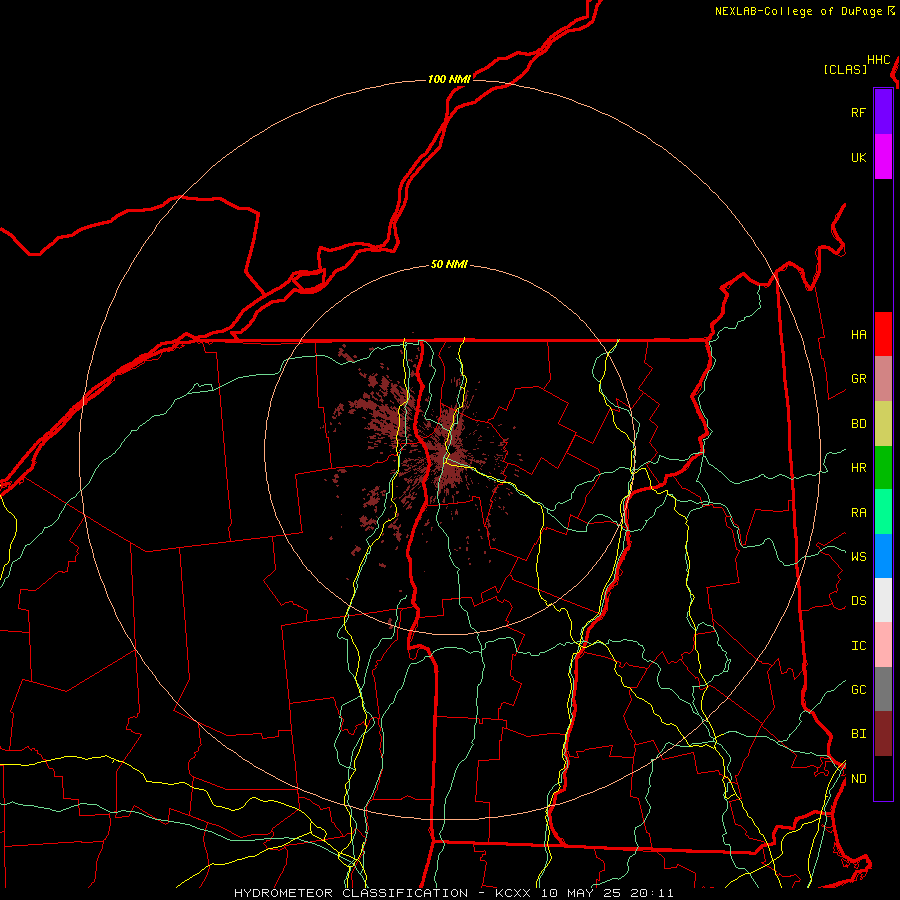Click the 'GR' legend label
Screen dimensions: 900x900
[x=858, y=379]
